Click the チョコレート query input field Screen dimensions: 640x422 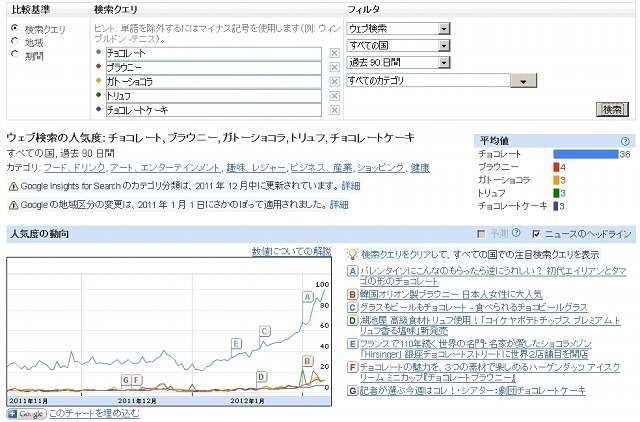coord(214,53)
